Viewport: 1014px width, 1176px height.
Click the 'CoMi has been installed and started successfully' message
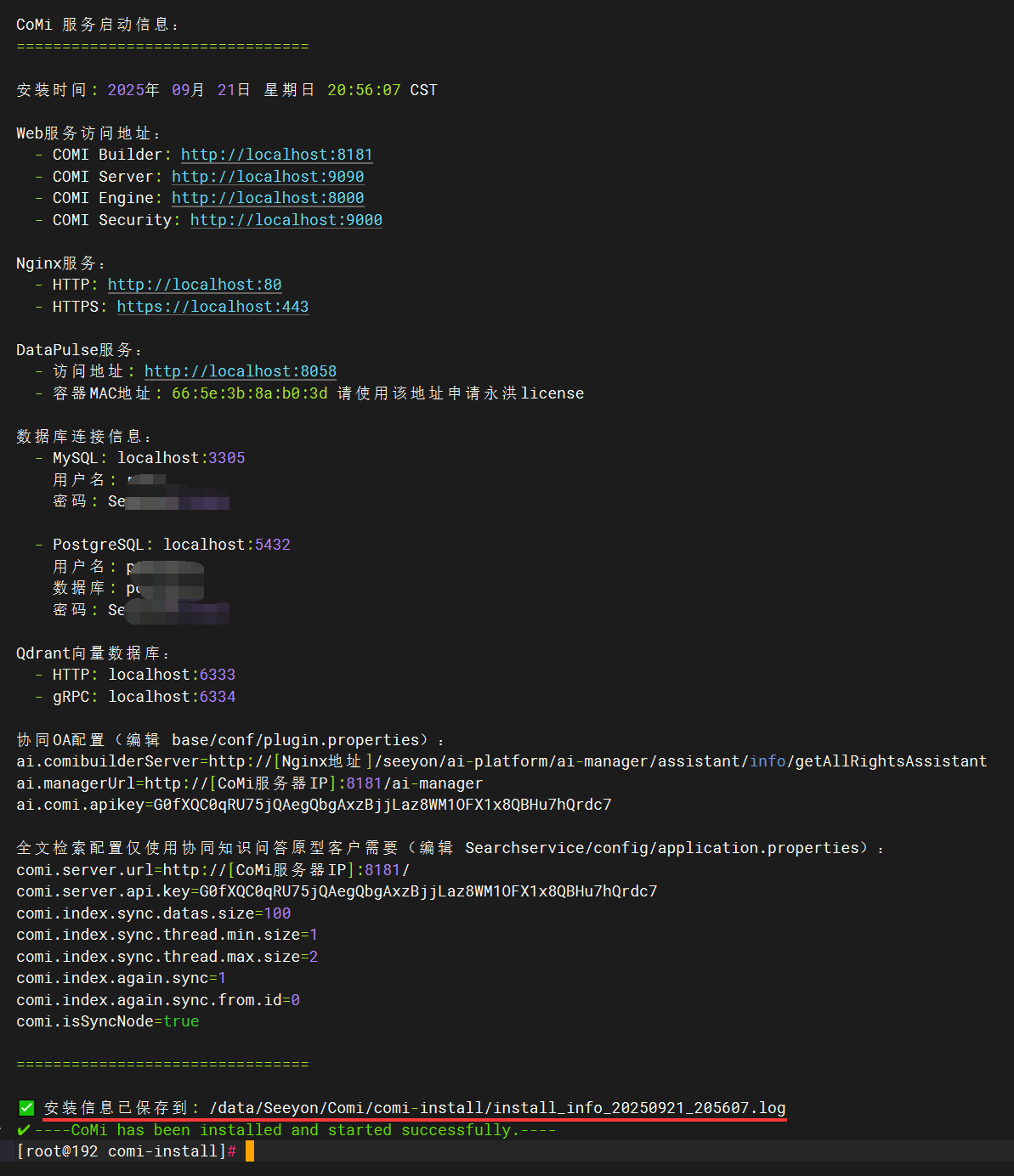point(294,1130)
